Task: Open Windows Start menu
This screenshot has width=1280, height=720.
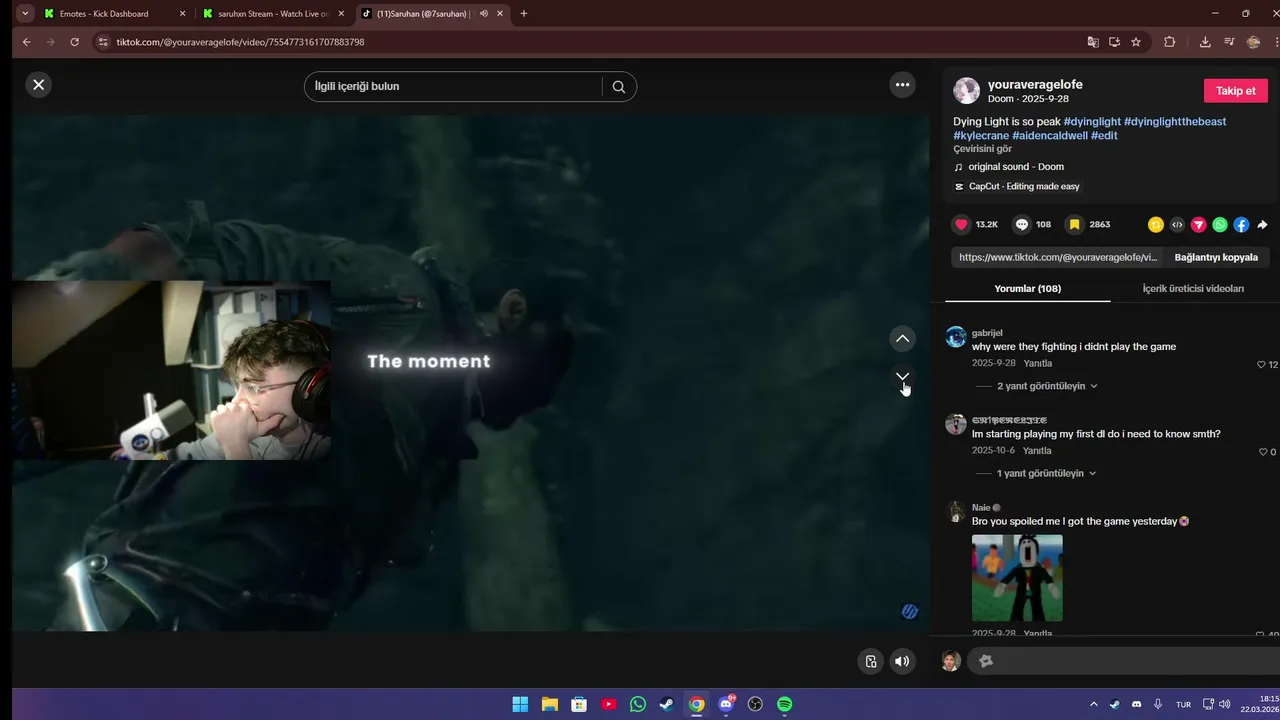Action: [x=520, y=704]
